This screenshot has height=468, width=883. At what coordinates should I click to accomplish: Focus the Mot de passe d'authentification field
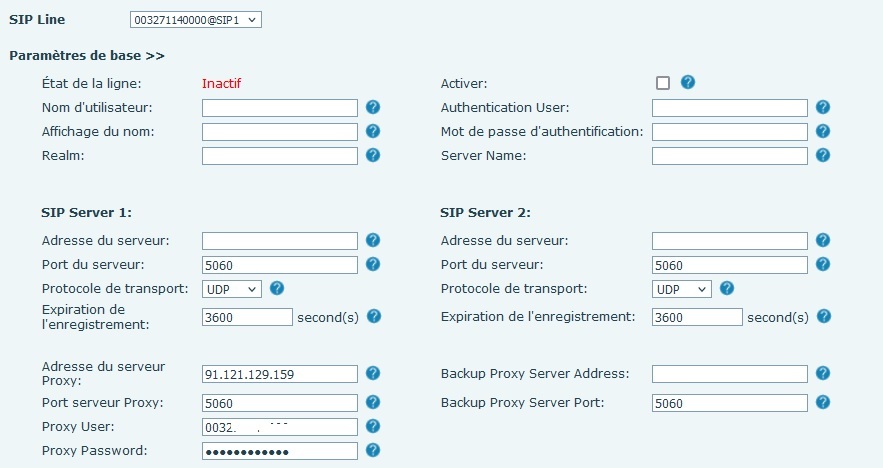click(x=729, y=132)
